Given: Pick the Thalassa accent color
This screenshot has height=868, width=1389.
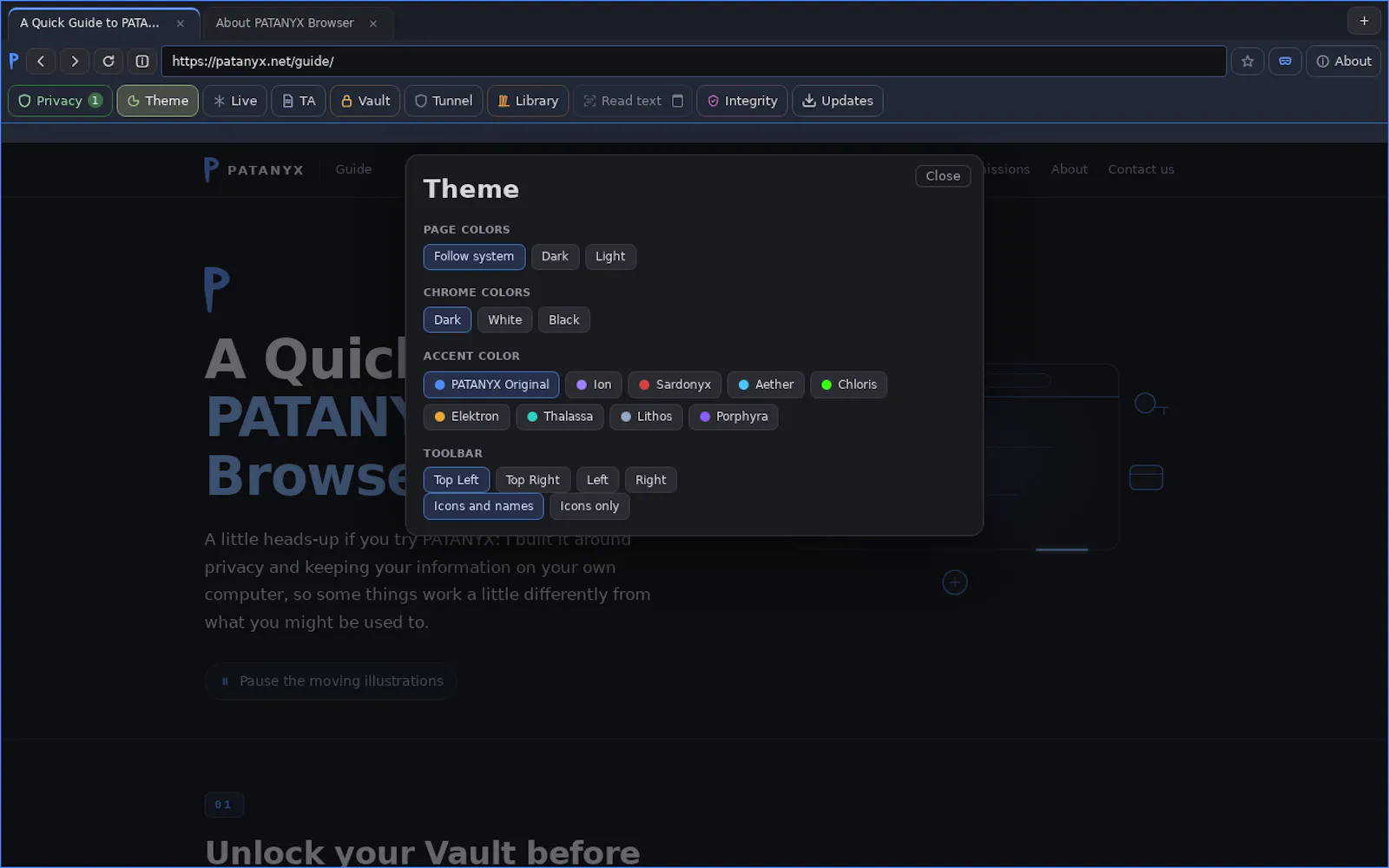Looking at the screenshot, I should (560, 417).
